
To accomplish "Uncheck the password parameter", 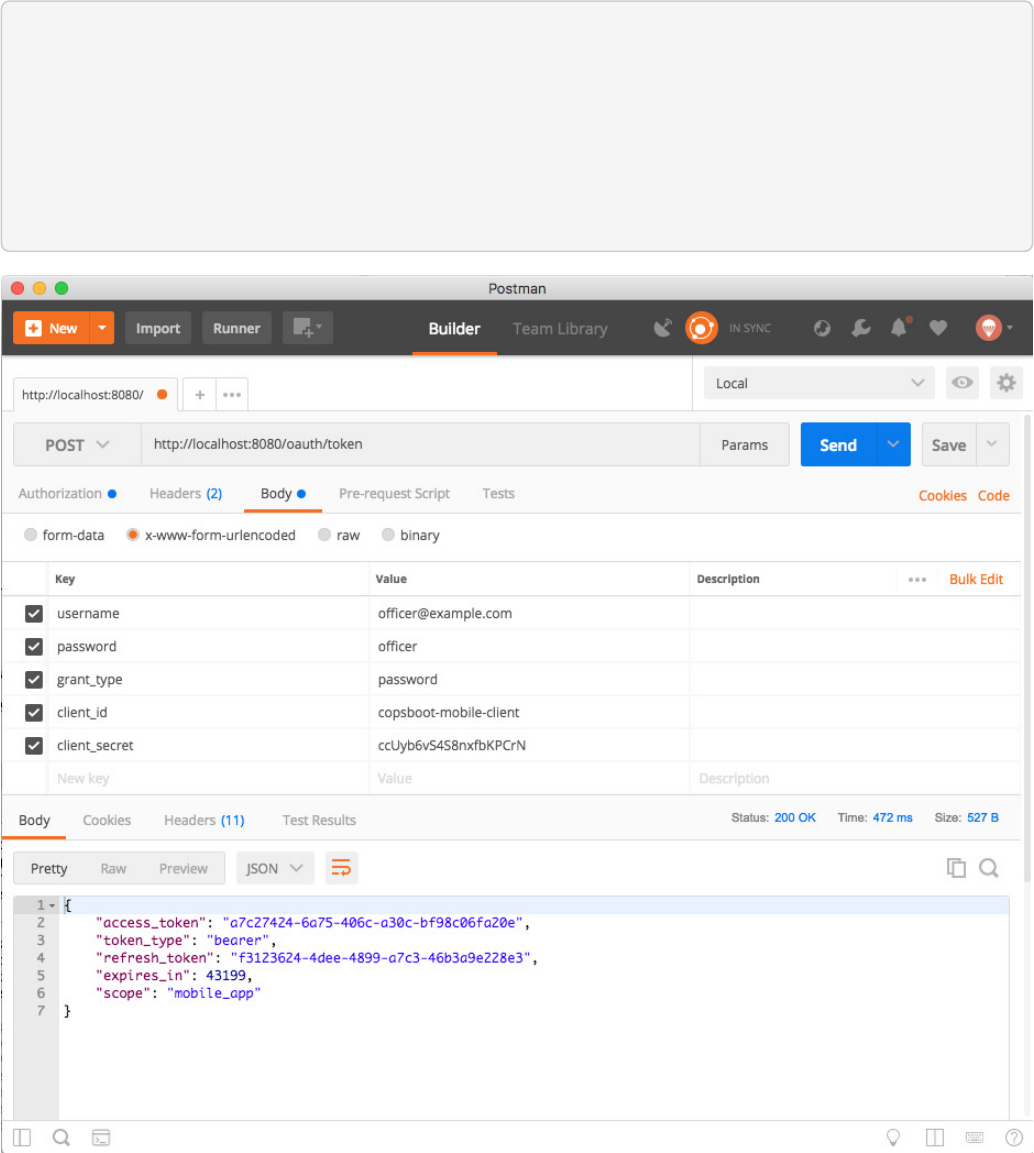I will [34, 646].
